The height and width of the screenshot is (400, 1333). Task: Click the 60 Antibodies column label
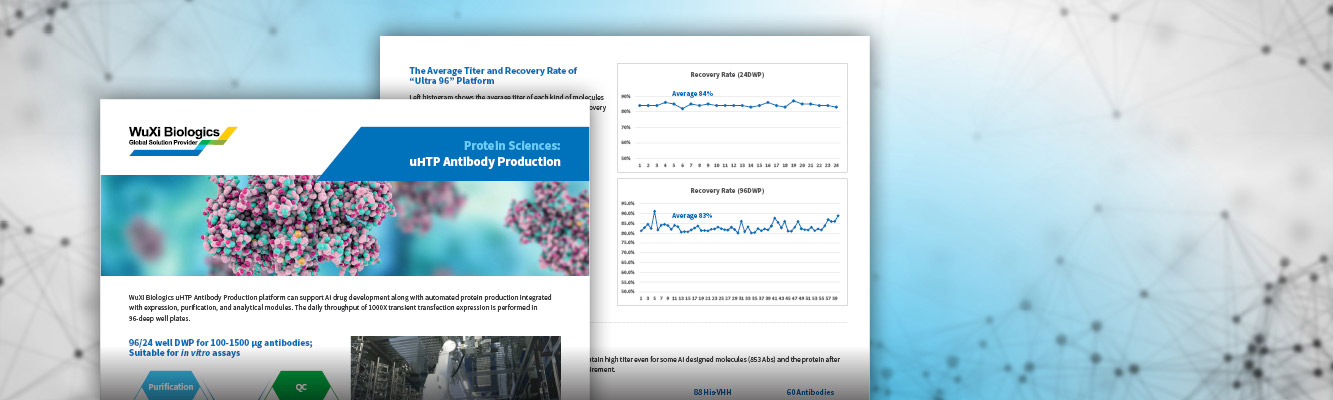(x=809, y=392)
